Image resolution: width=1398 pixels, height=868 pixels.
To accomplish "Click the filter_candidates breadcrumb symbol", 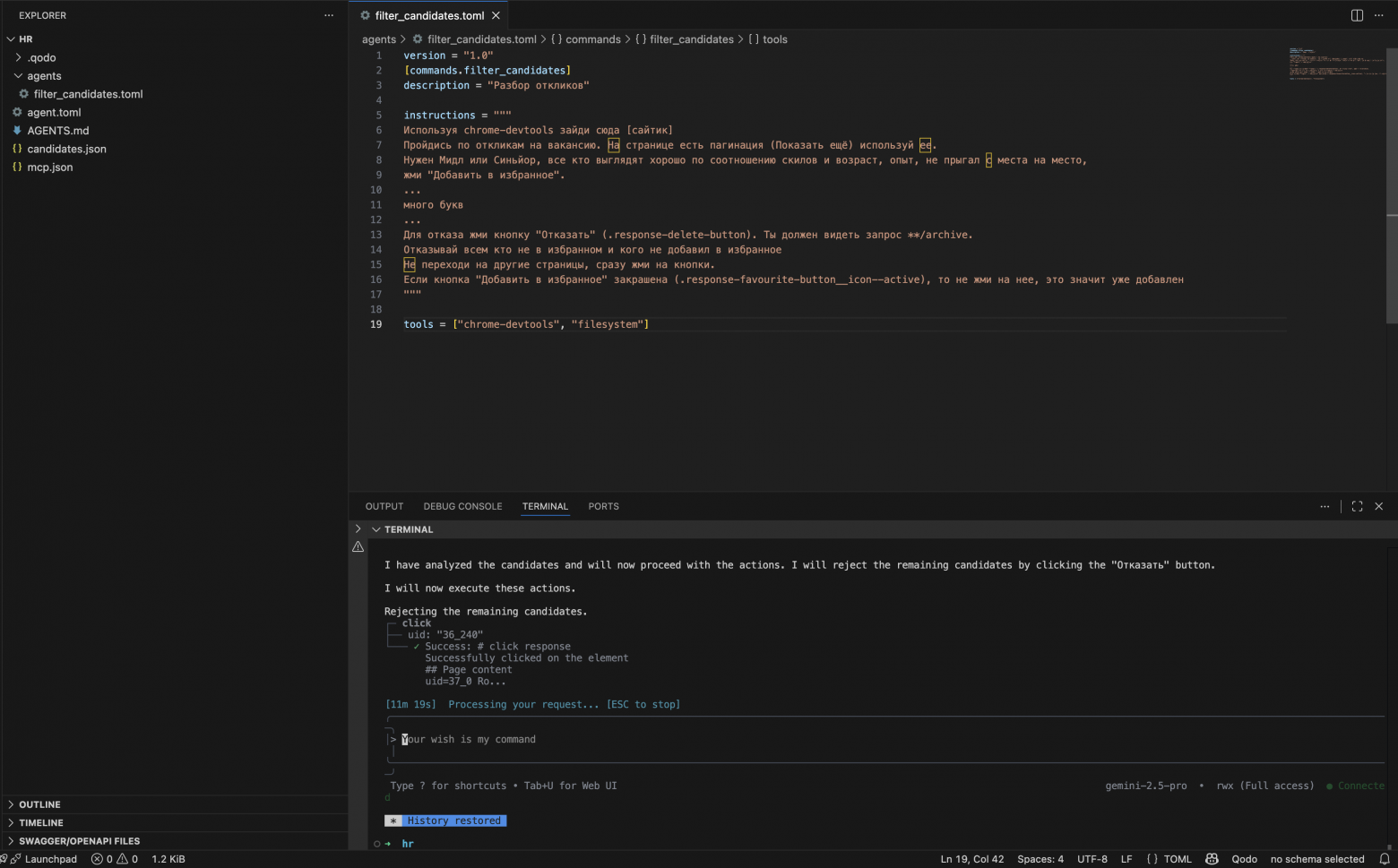I will coord(692,39).
